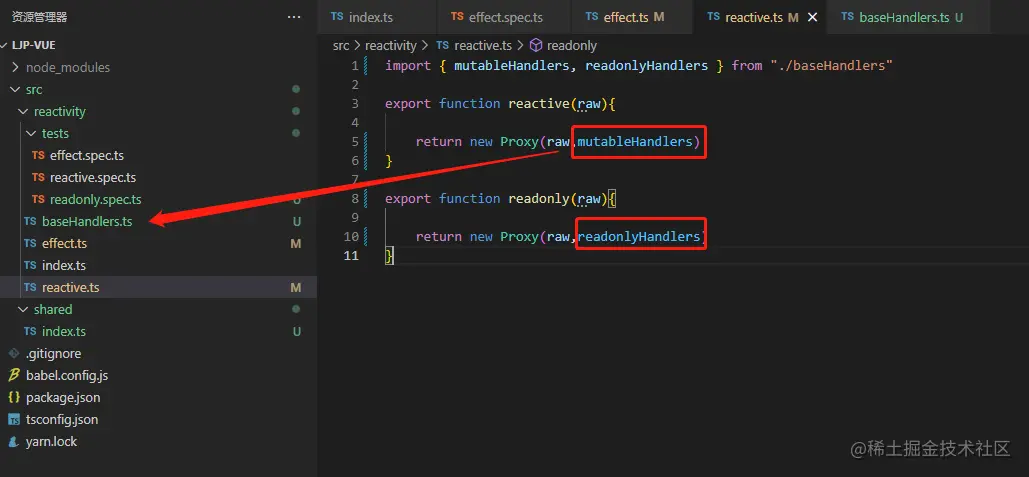
Task: Click line number 11 in the gutter
Action: point(352,256)
